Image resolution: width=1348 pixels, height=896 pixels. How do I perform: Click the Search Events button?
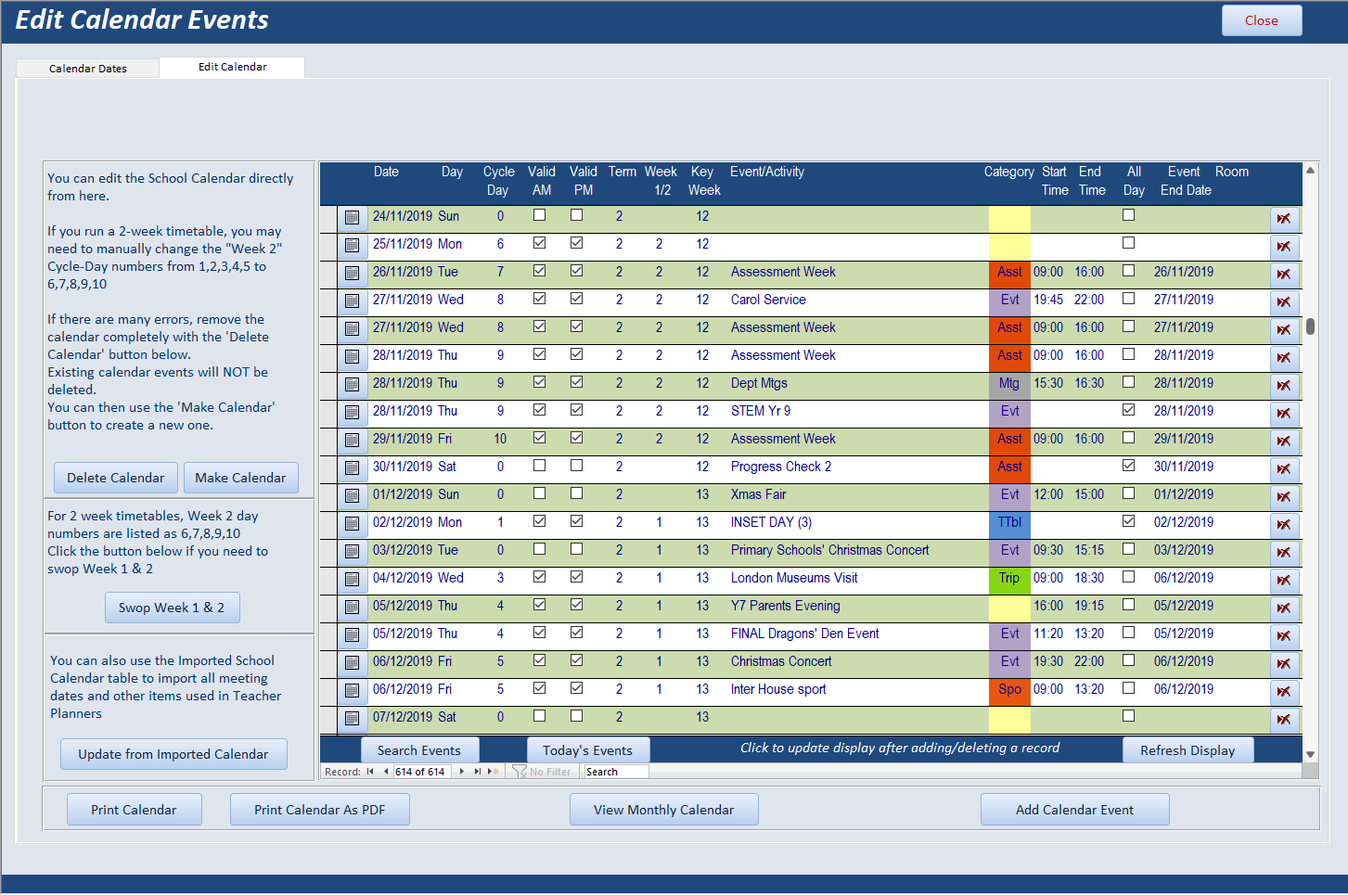[419, 750]
